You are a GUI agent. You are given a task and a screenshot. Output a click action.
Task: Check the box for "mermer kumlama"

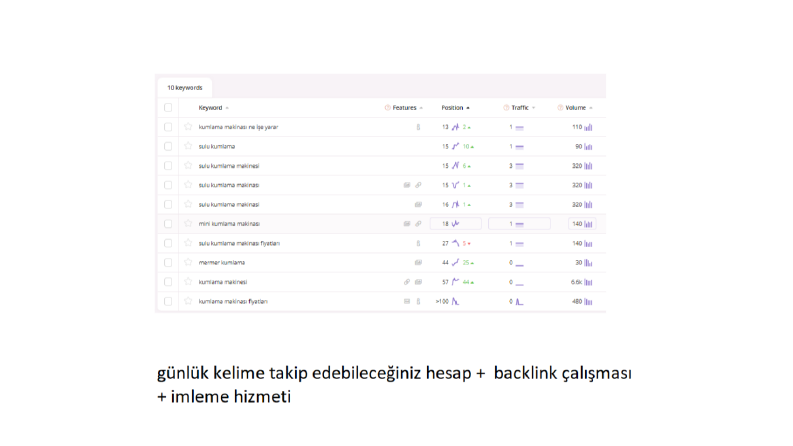point(168,262)
